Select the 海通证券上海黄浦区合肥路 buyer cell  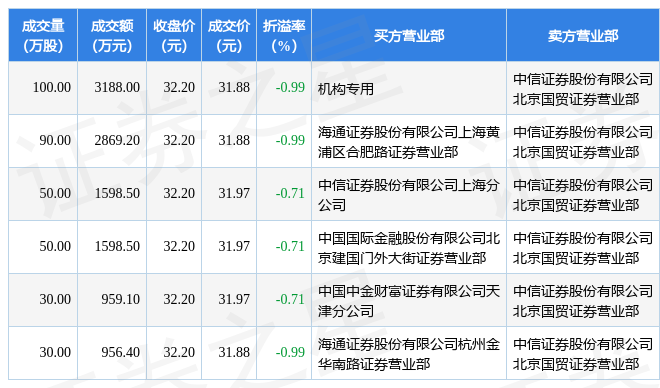click(x=409, y=141)
